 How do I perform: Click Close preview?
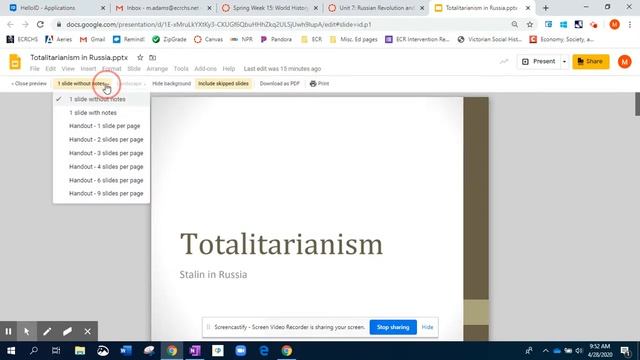29,84
